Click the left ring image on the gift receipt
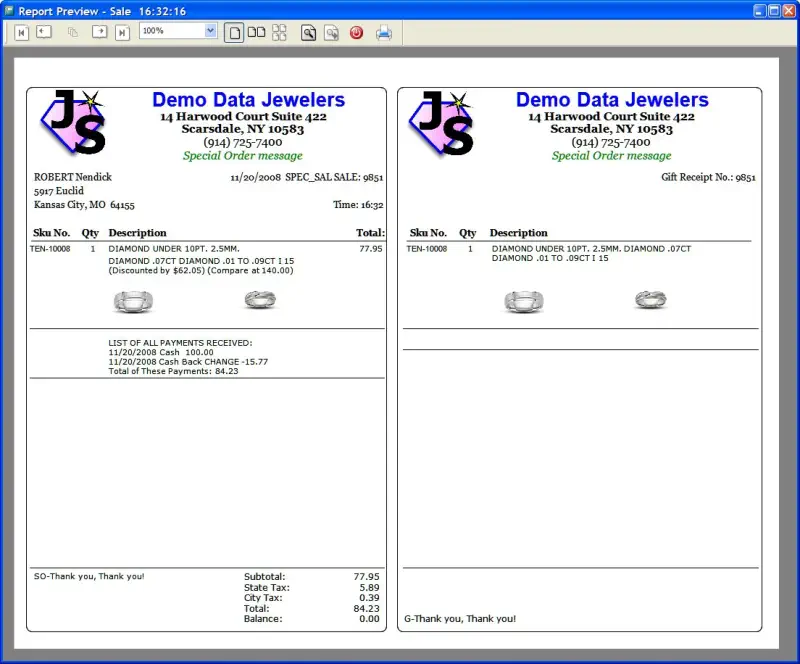 [x=524, y=301]
